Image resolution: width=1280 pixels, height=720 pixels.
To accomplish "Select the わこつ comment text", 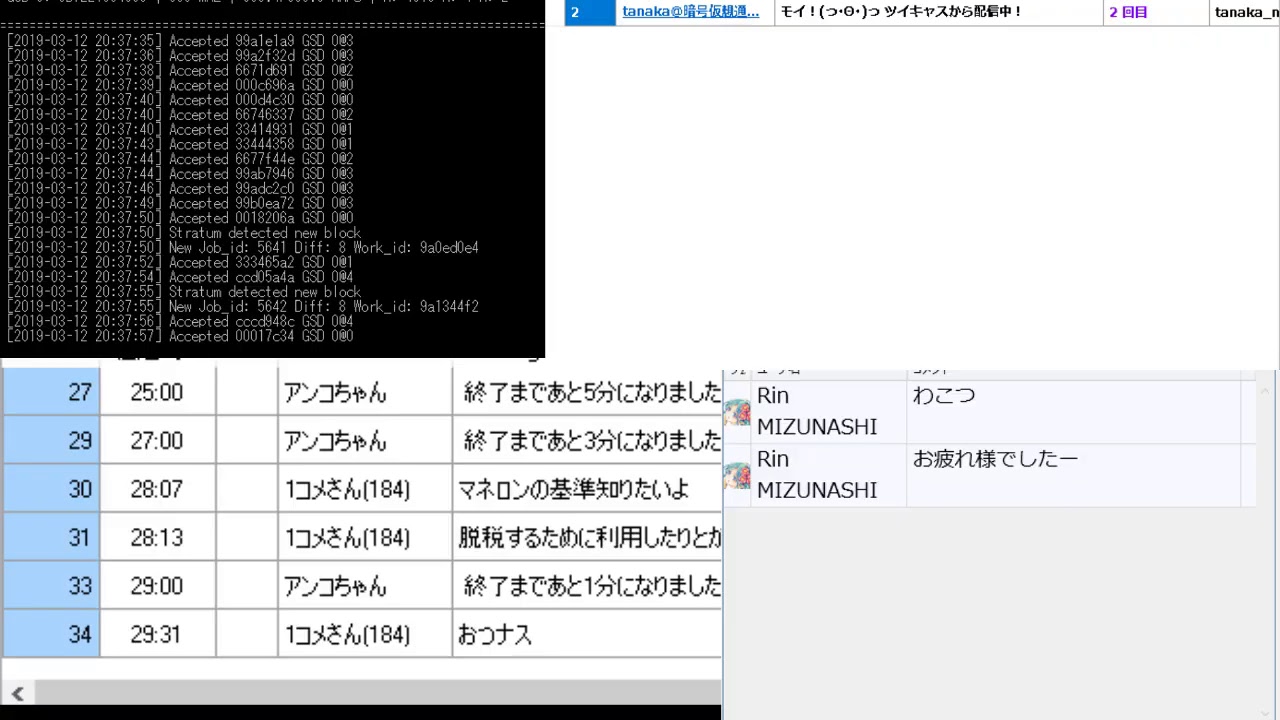I will click(943, 396).
